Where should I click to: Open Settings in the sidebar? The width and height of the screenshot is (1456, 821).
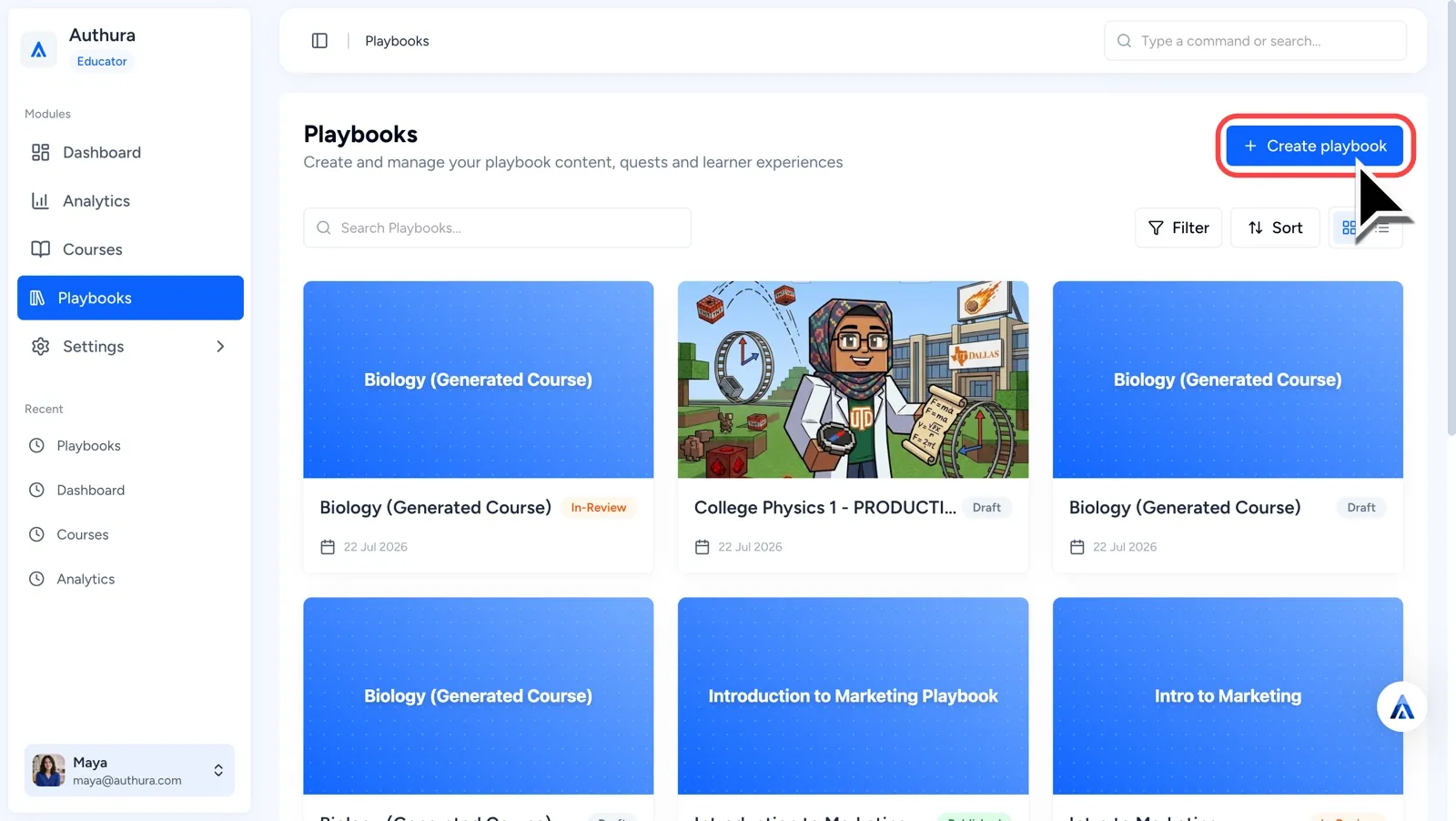(x=130, y=346)
